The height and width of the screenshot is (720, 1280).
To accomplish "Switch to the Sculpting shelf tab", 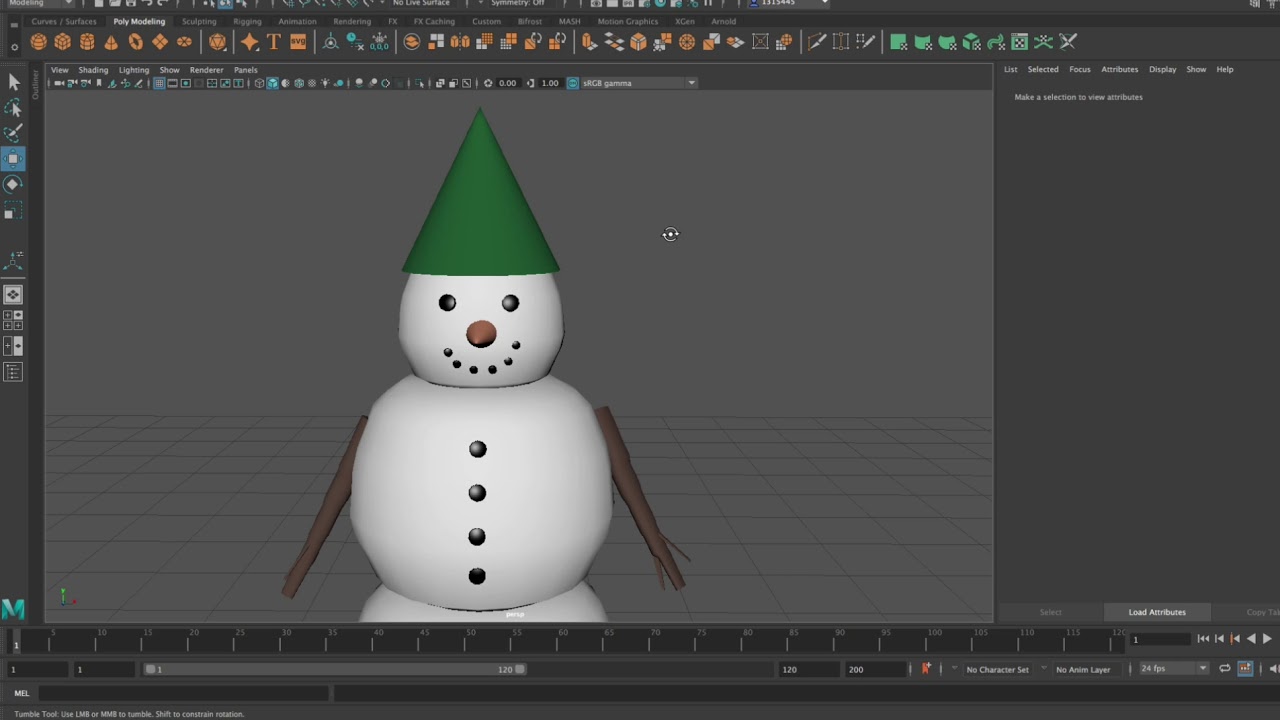I will [199, 21].
